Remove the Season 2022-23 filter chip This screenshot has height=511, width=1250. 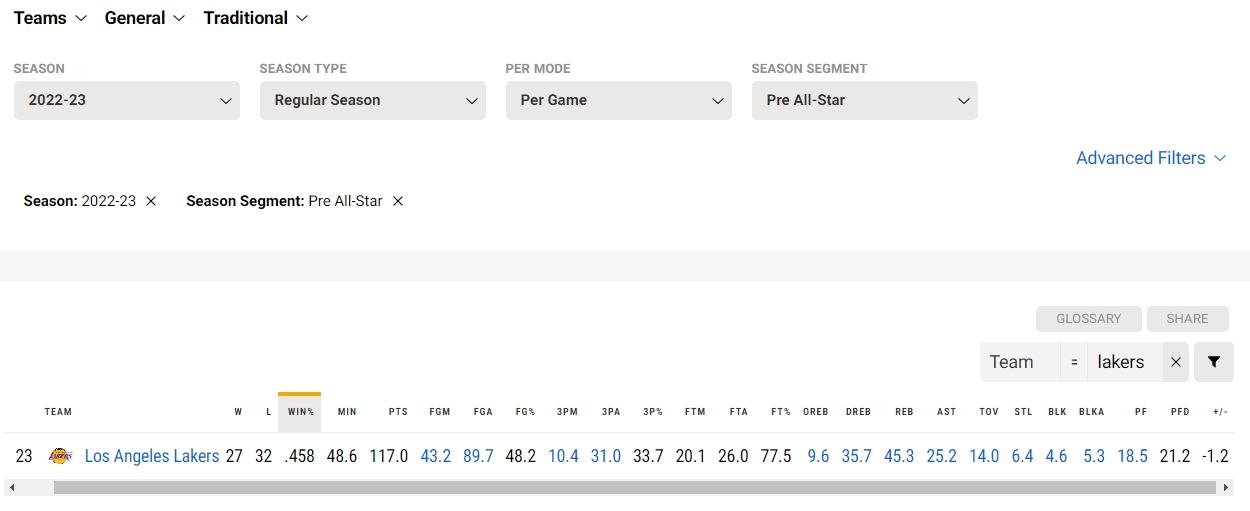(x=151, y=201)
